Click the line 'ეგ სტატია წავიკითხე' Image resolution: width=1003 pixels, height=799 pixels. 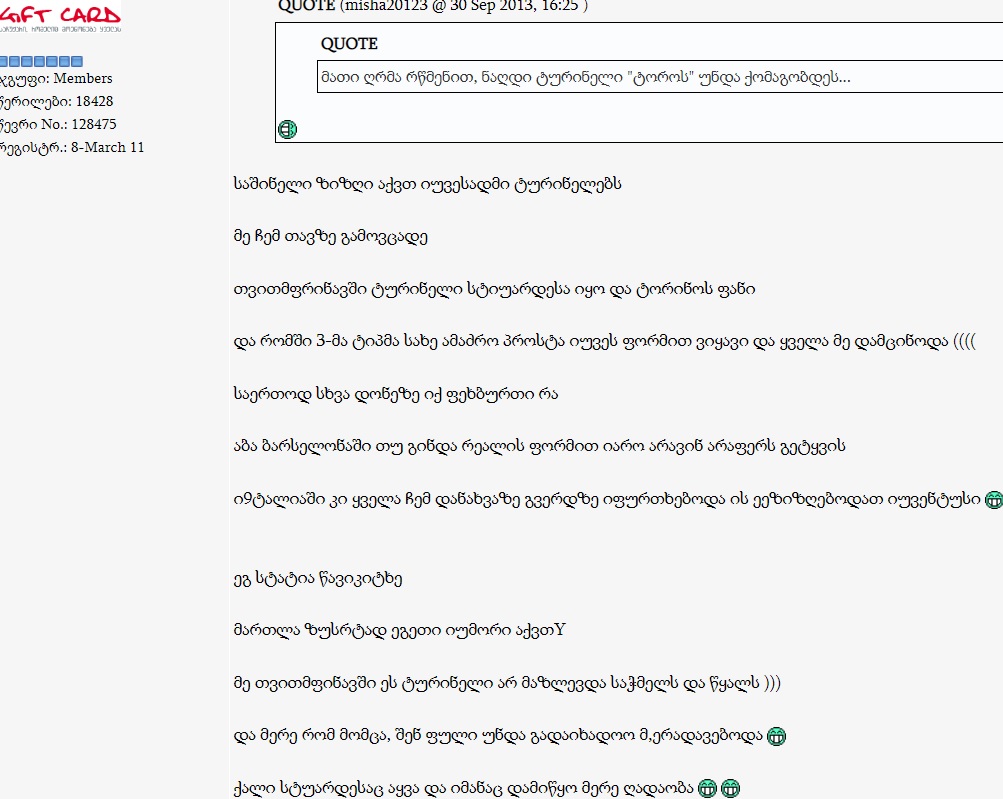click(x=318, y=578)
